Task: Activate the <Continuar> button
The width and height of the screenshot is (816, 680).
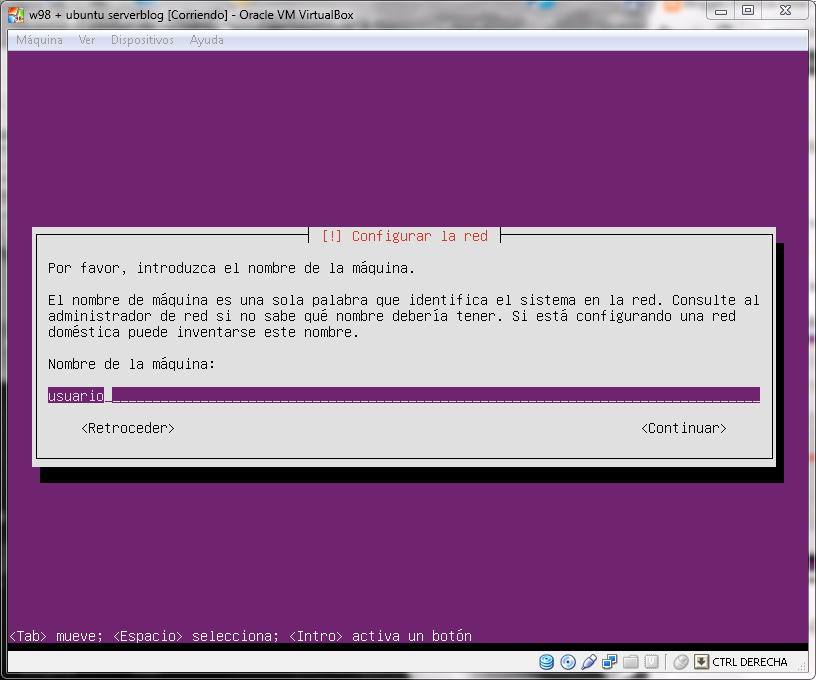Action: point(684,428)
